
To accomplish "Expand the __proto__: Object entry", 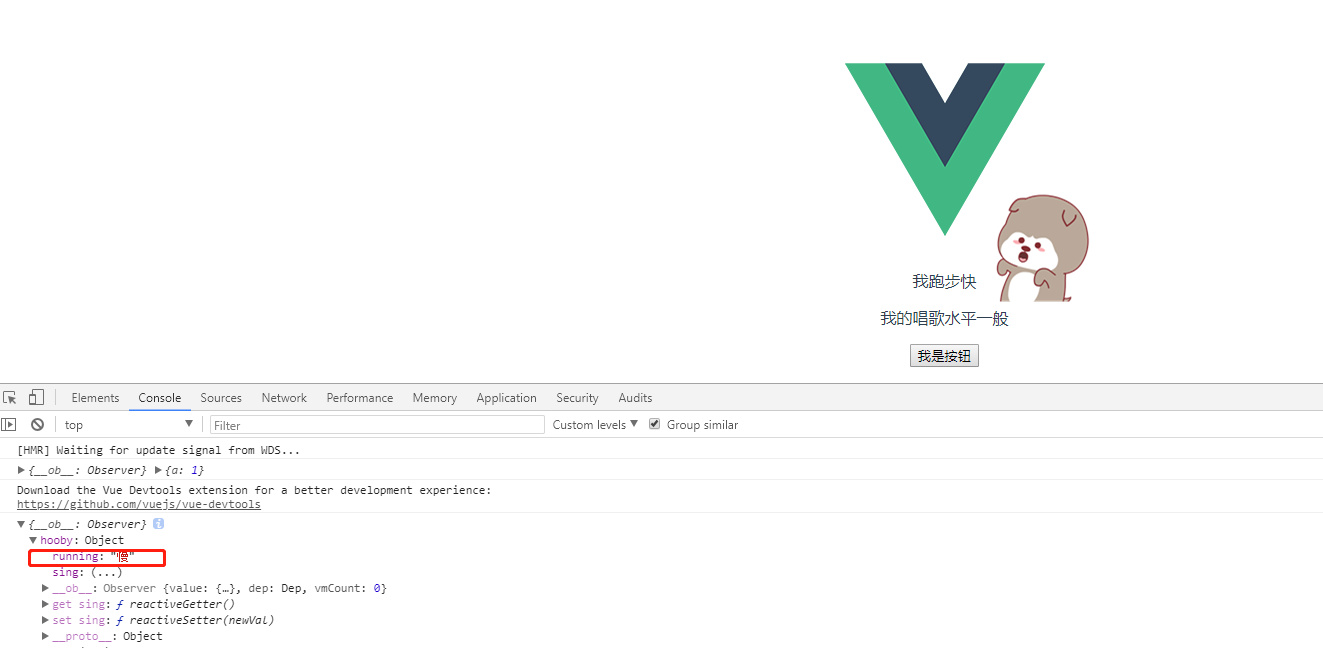I will [x=46, y=636].
